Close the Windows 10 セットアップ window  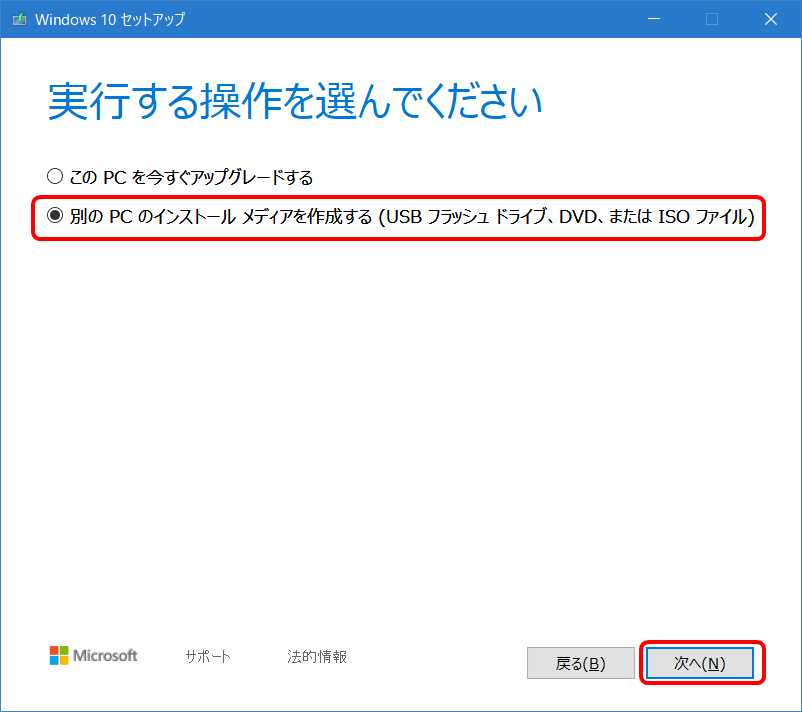(771, 19)
